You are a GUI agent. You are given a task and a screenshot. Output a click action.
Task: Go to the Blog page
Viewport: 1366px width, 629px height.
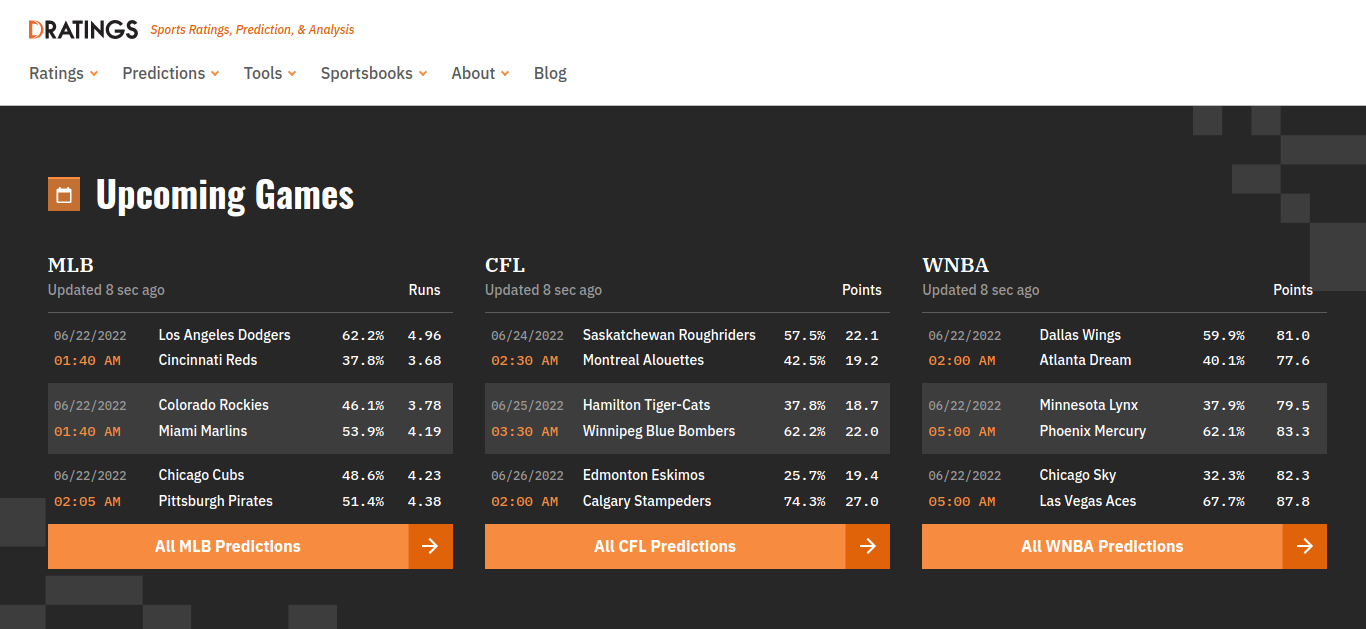(x=550, y=73)
